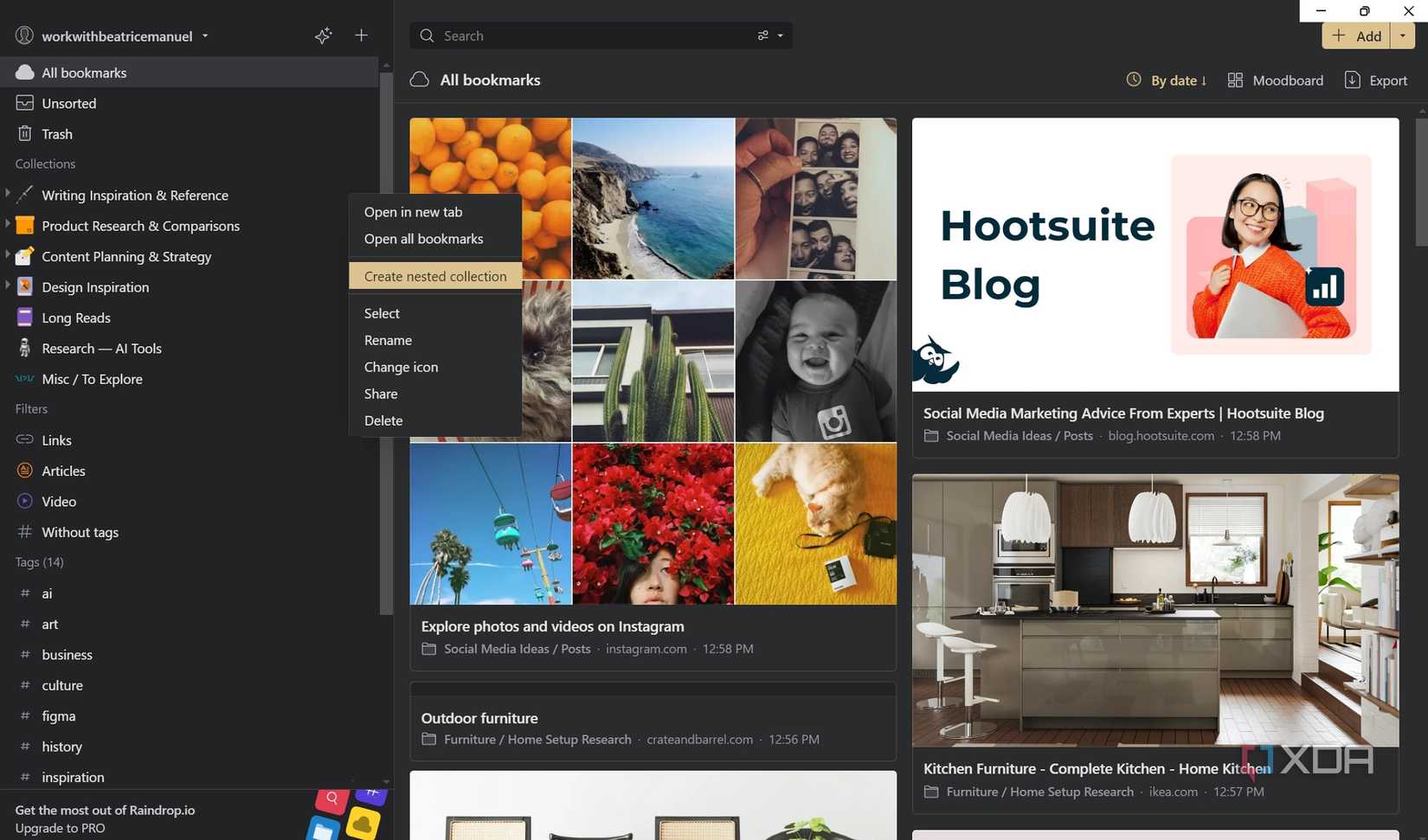This screenshot has height=840, width=1428.
Task: Open the dropdown arrow beside Add button
Action: 1402,35
